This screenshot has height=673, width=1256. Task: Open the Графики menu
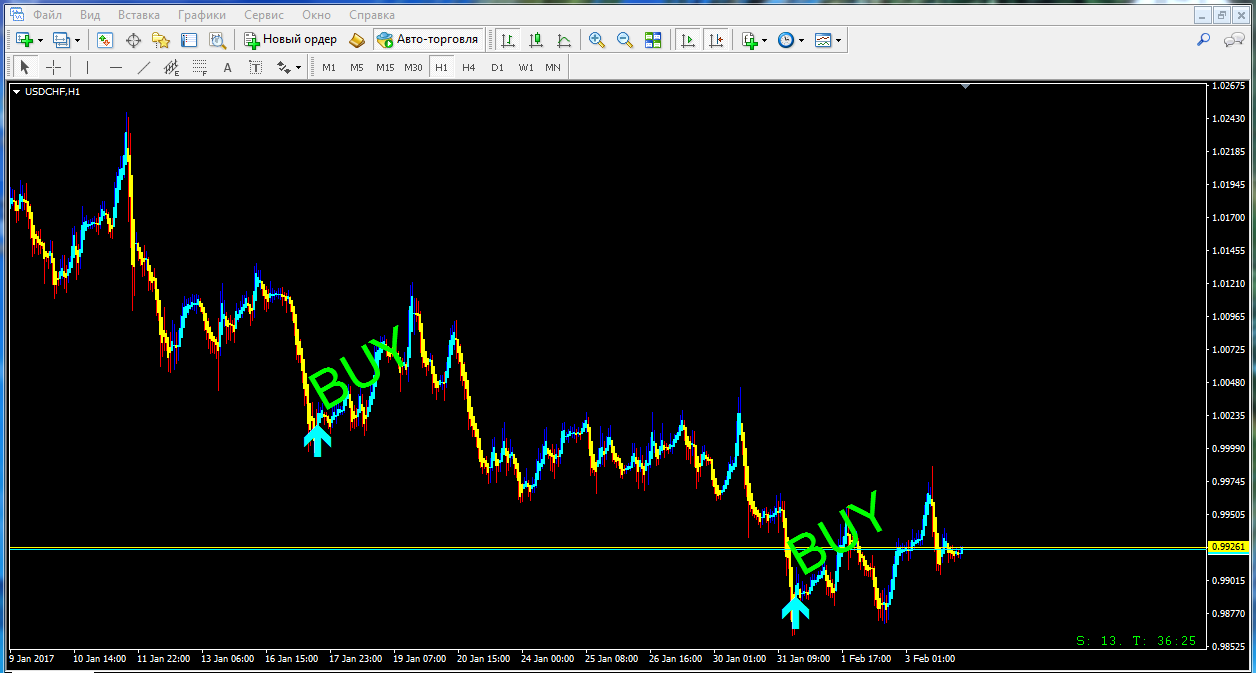[201, 15]
